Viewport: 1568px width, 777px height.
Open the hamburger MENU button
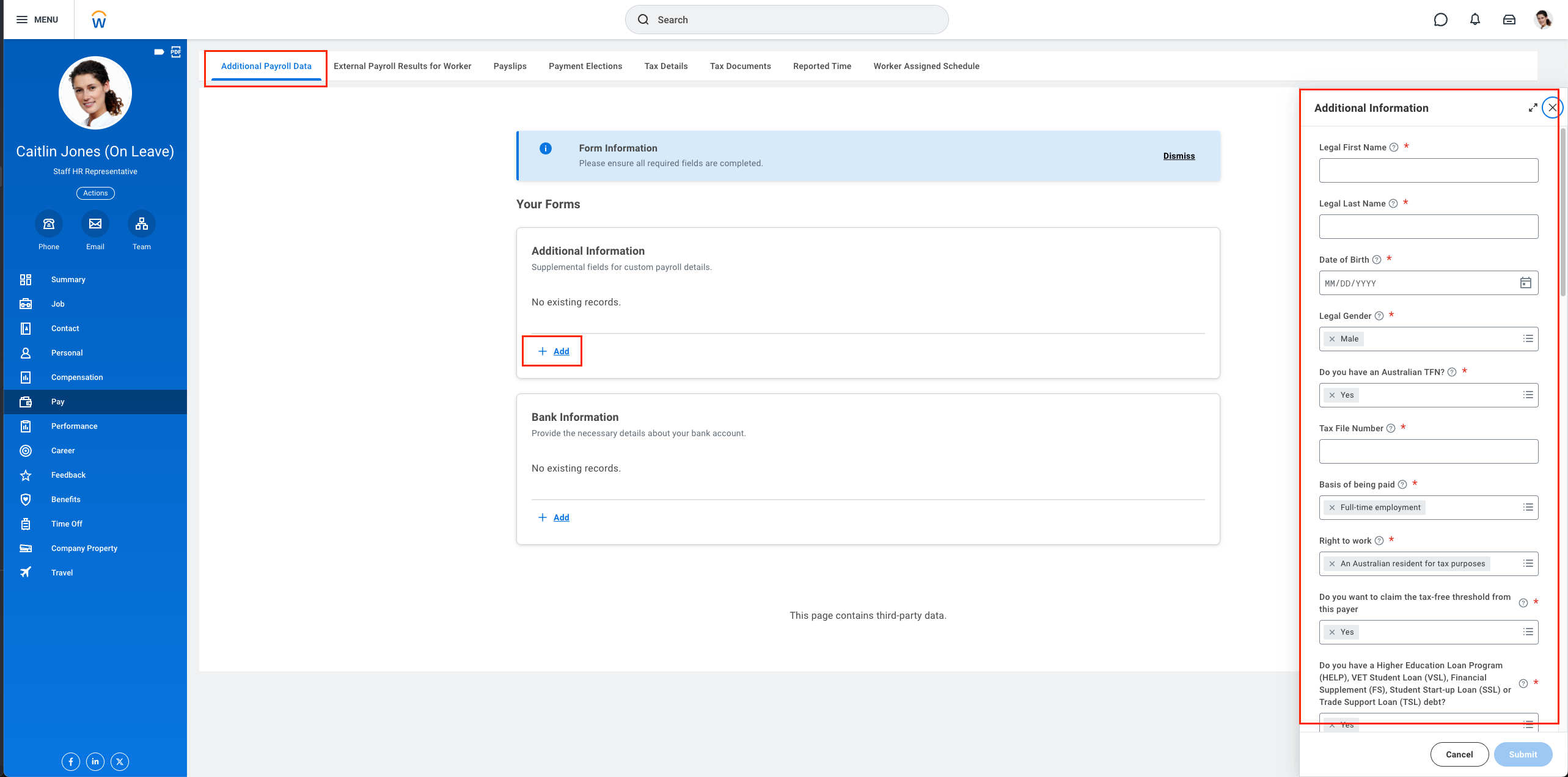(37, 20)
